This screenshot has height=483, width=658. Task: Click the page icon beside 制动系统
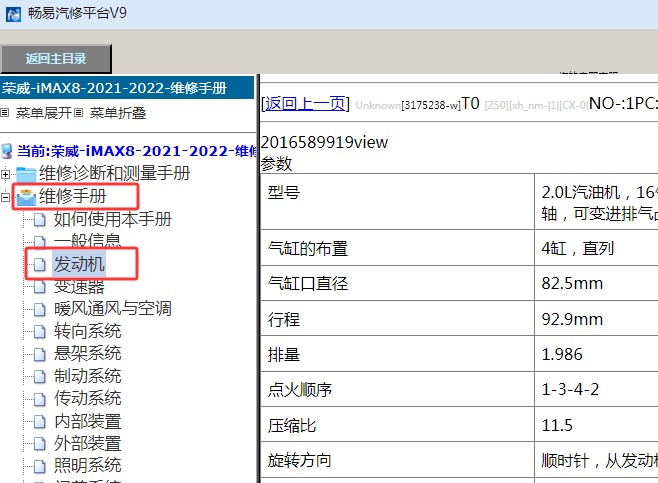coord(39,377)
